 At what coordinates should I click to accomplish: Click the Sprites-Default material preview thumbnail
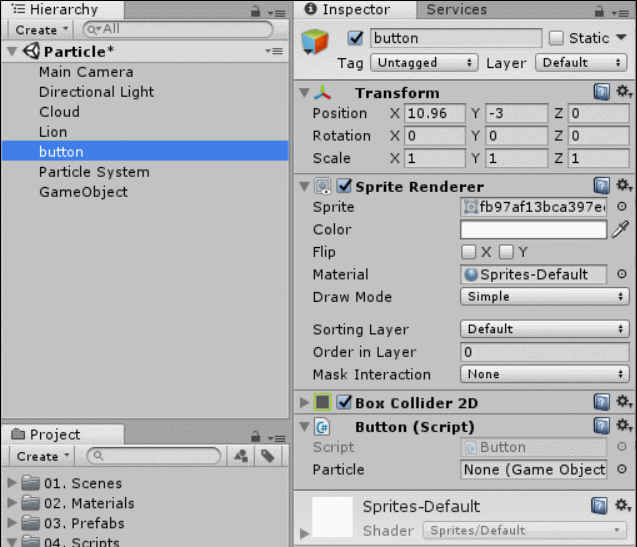click(x=332, y=517)
